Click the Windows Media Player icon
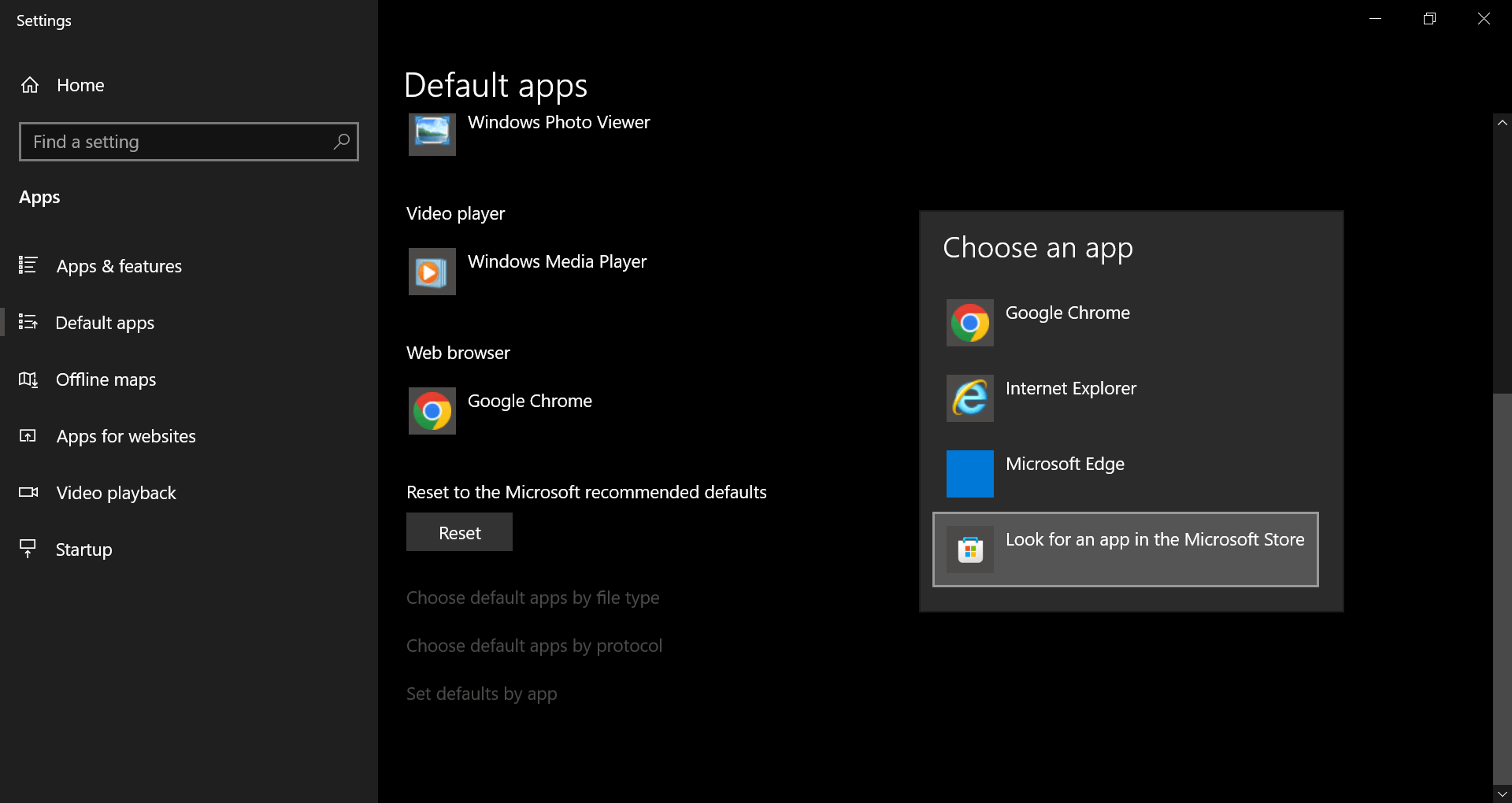The width and height of the screenshot is (1512, 803). tap(432, 272)
